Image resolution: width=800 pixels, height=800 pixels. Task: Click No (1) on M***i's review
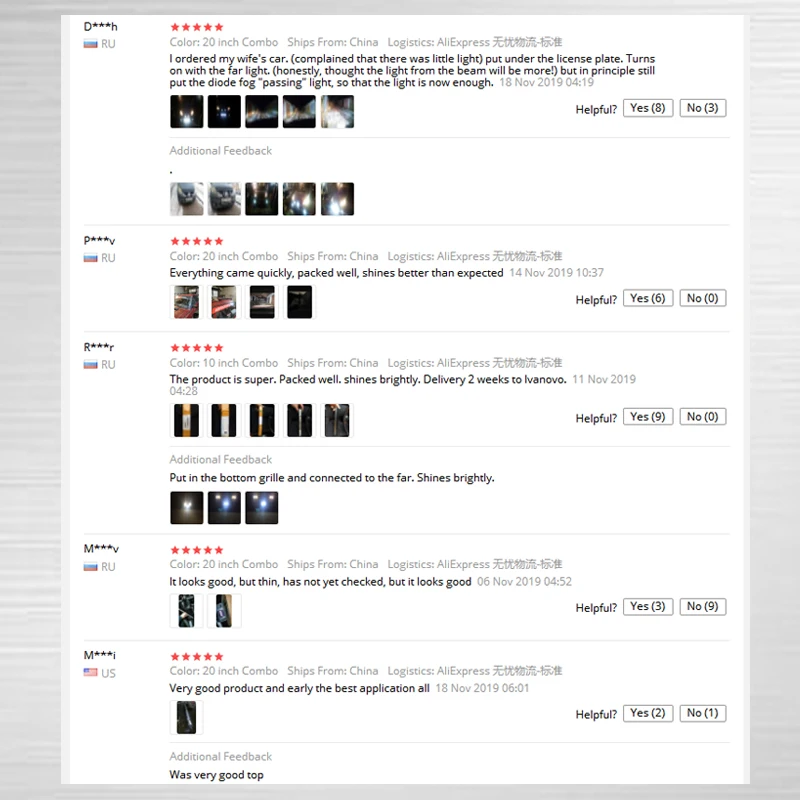pos(702,713)
